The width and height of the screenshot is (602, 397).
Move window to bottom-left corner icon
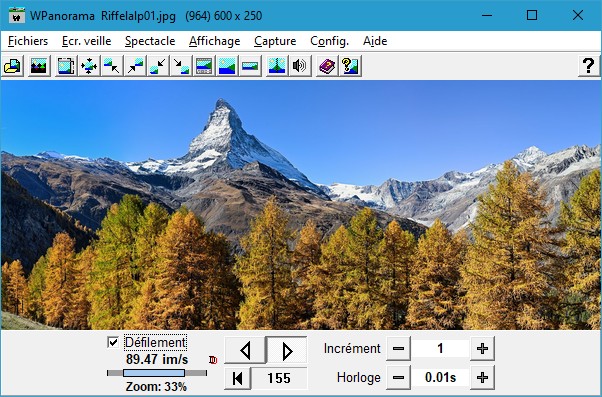[158, 66]
